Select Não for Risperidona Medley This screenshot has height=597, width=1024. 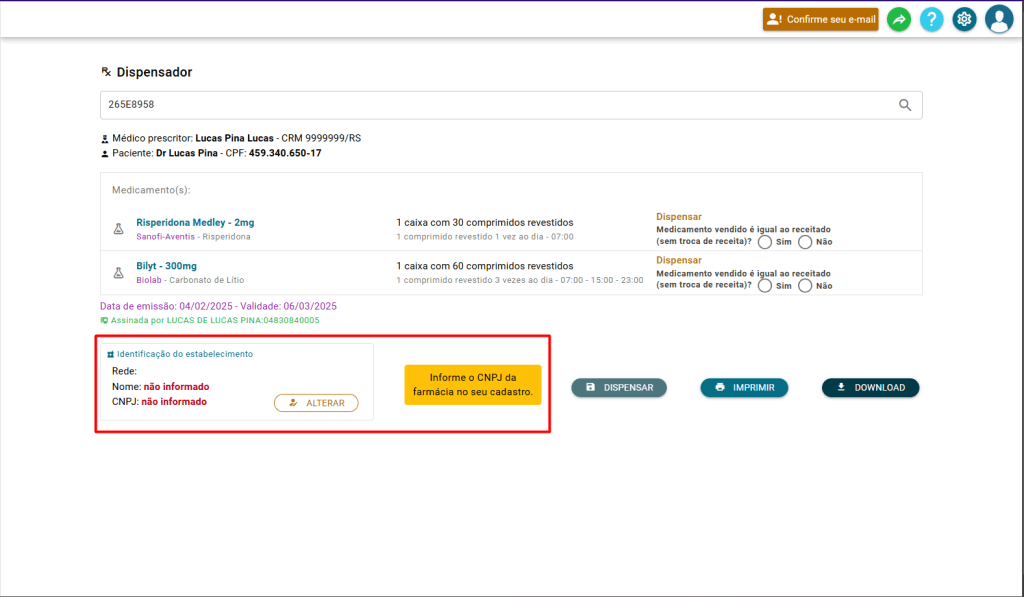pos(805,242)
